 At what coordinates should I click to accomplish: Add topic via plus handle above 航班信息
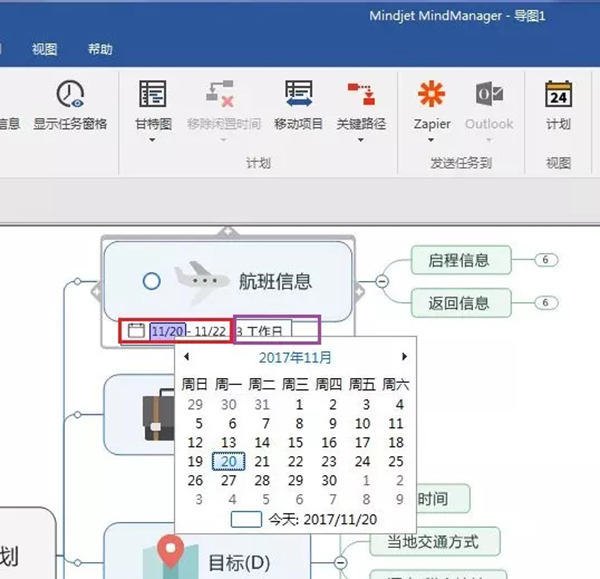tap(227, 232)
